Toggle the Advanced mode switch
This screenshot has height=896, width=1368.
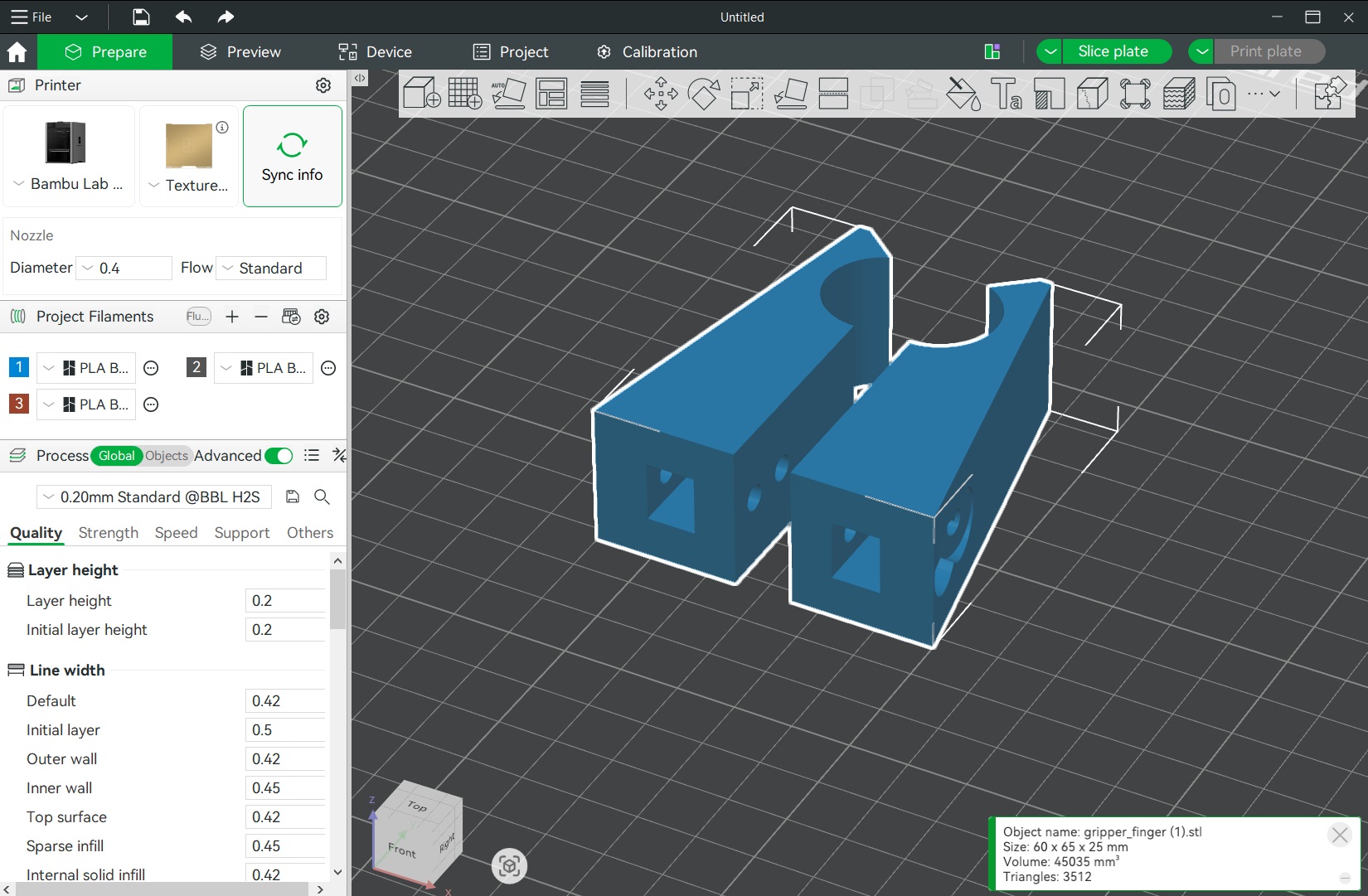(x=279, y=456)
